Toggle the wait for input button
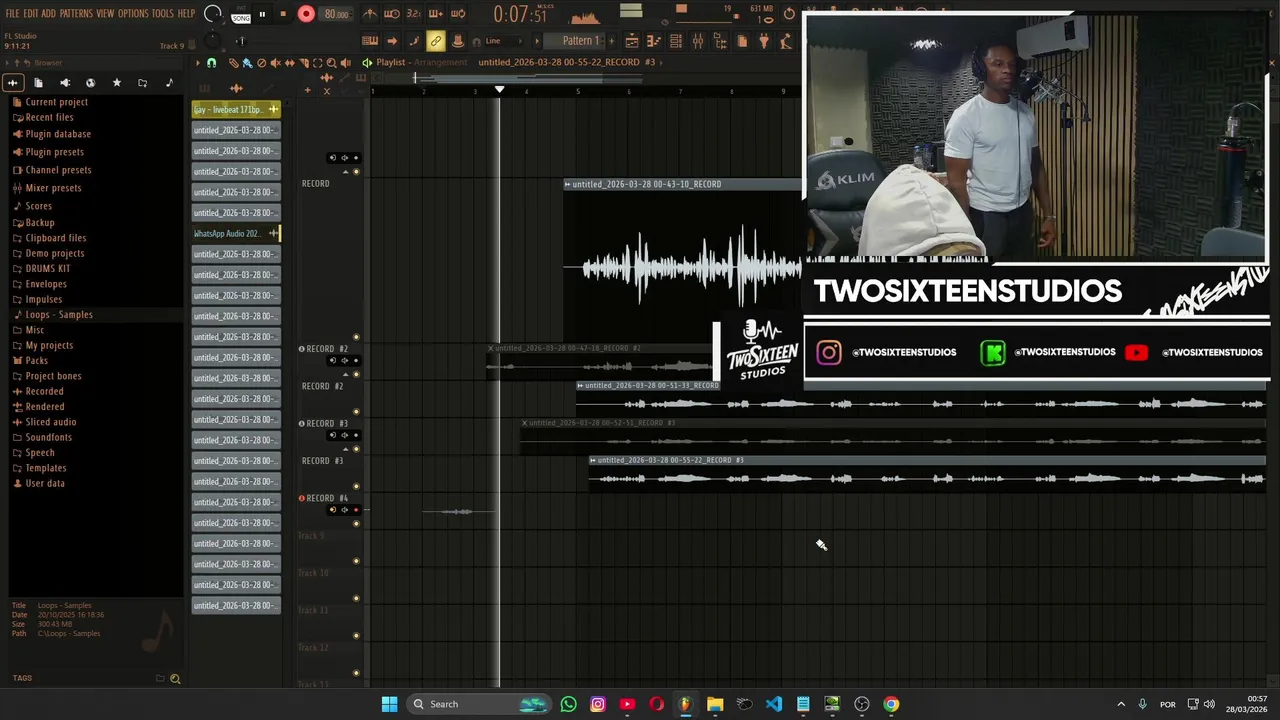 coord(392,14)
